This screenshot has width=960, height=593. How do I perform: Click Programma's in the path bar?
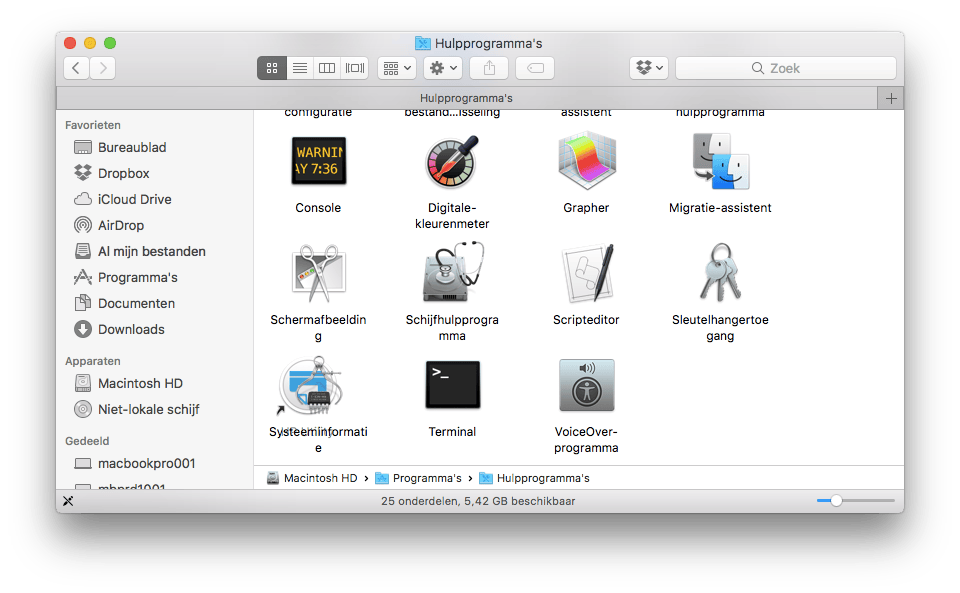418,478
